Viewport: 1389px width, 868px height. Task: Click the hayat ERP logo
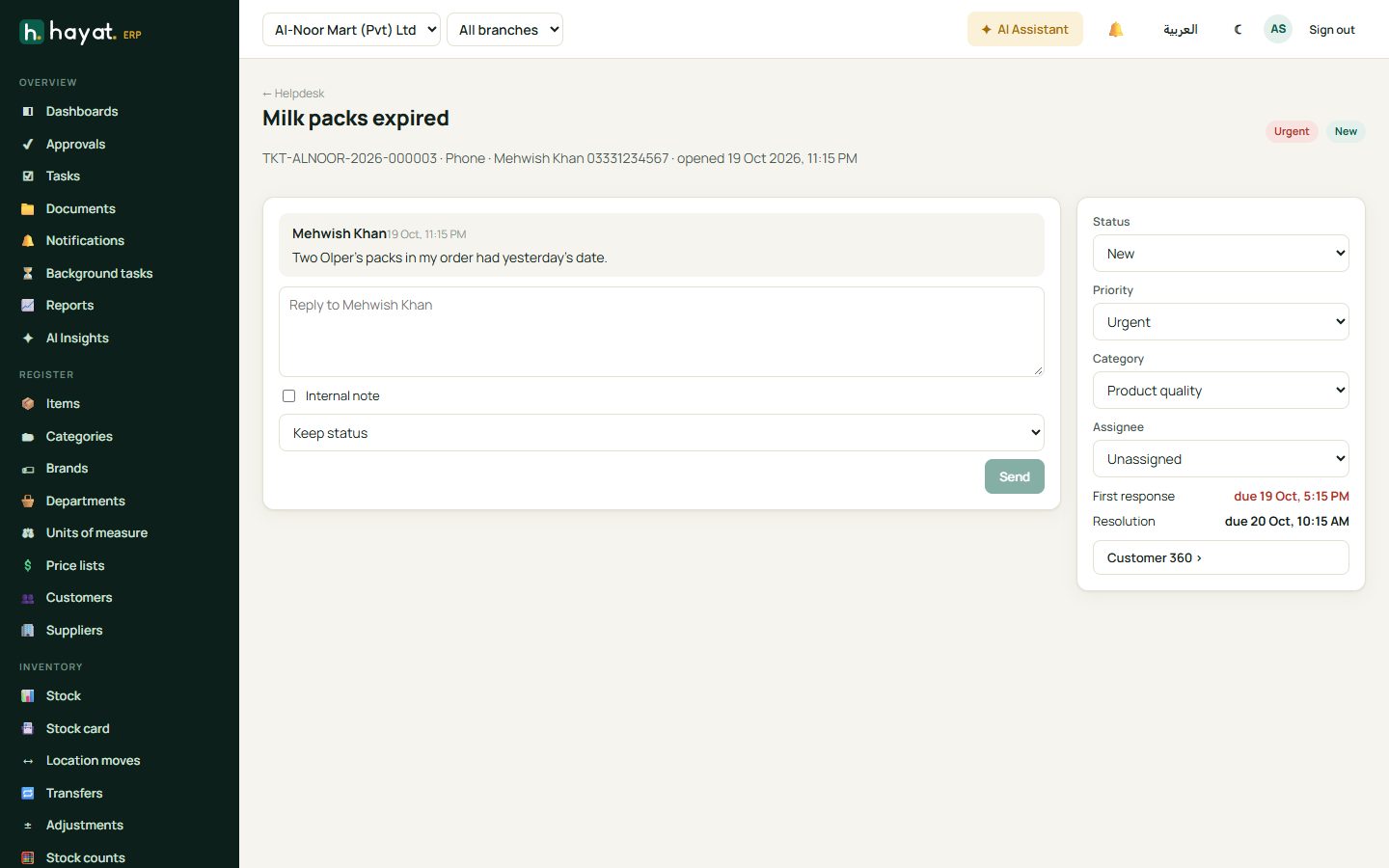pyautogui.click(x=81, y=33)
